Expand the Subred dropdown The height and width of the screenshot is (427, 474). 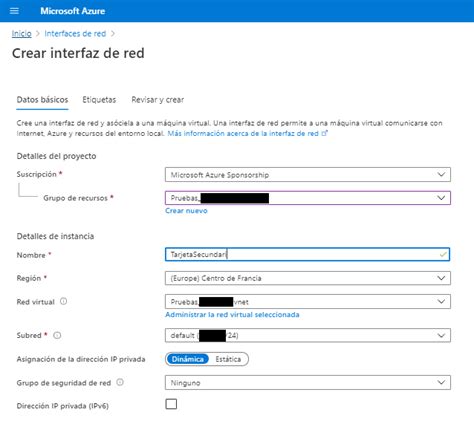(308, 335)
